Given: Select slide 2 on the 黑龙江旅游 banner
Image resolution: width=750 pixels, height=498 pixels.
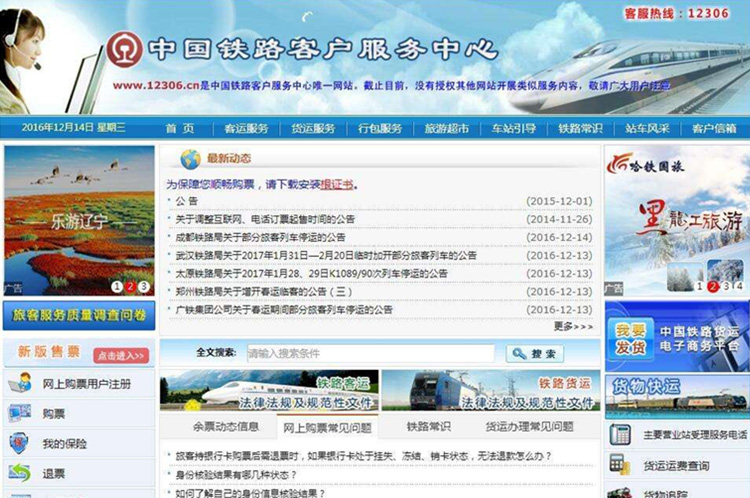Looking at the screenshot, I should [713, 286].
